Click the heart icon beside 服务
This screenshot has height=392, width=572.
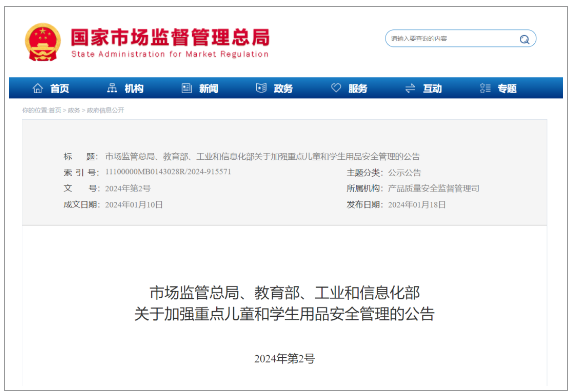[x=336, y=88]
